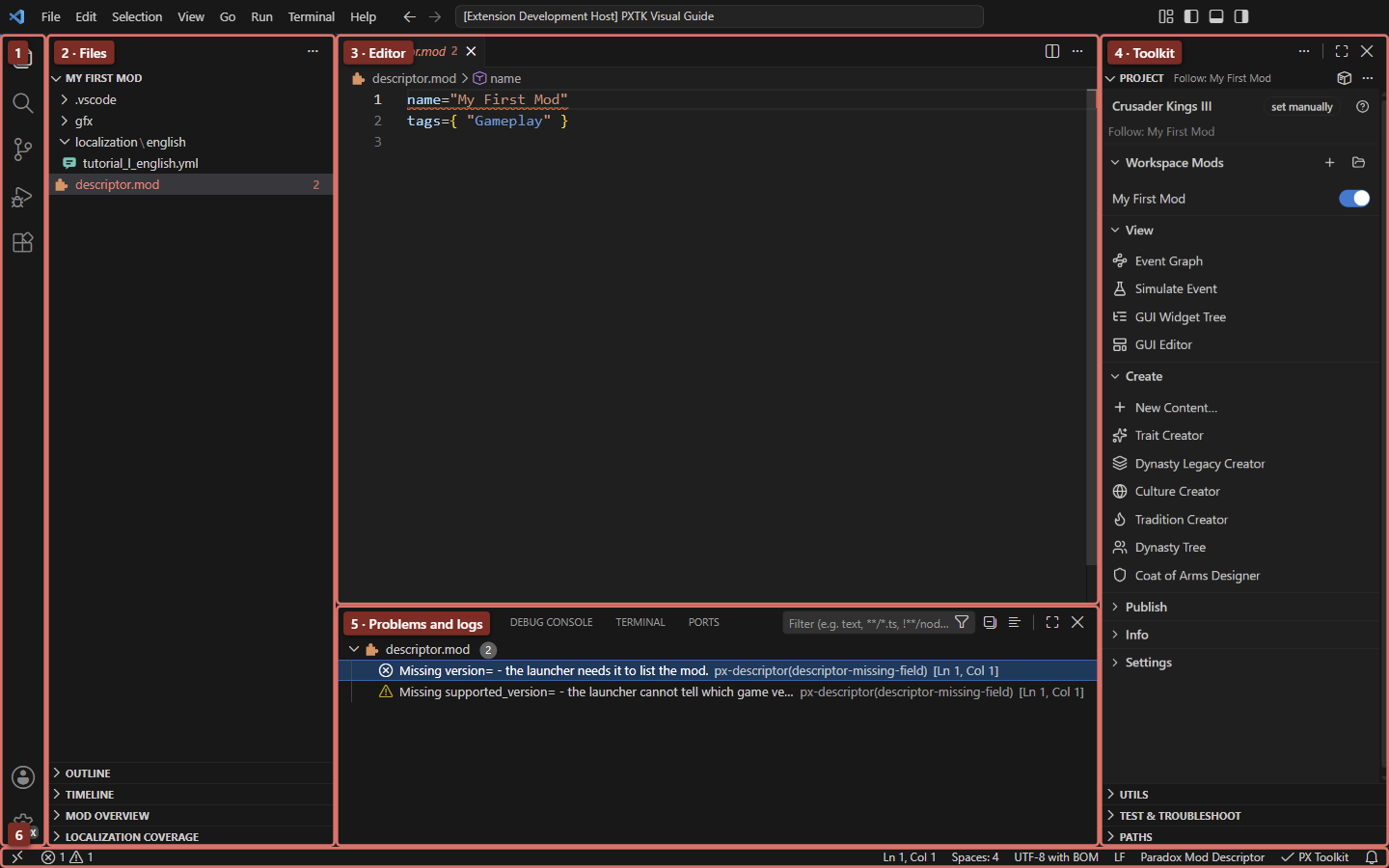The image size is (1389, 868).
Task: Expand the MOD OVERVIEW pane
Action: click(191, 816)
